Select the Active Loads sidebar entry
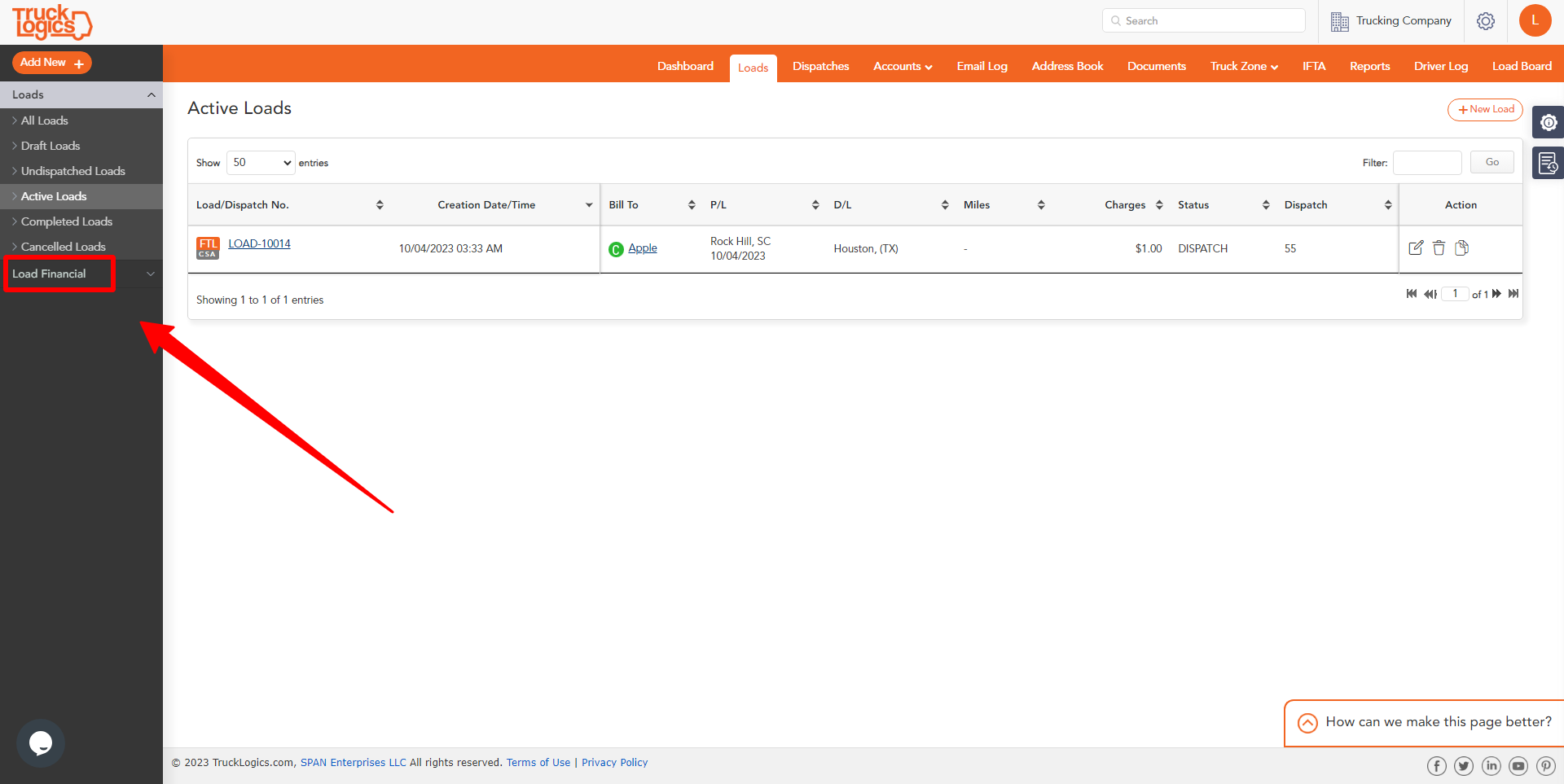The height and width of the screenshot is (784, 1564). tap(55, 196)
